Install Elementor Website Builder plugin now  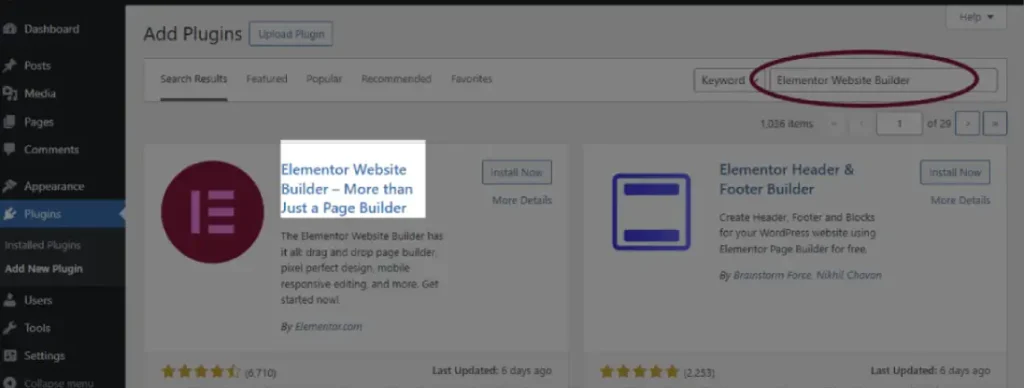[517, 172]
